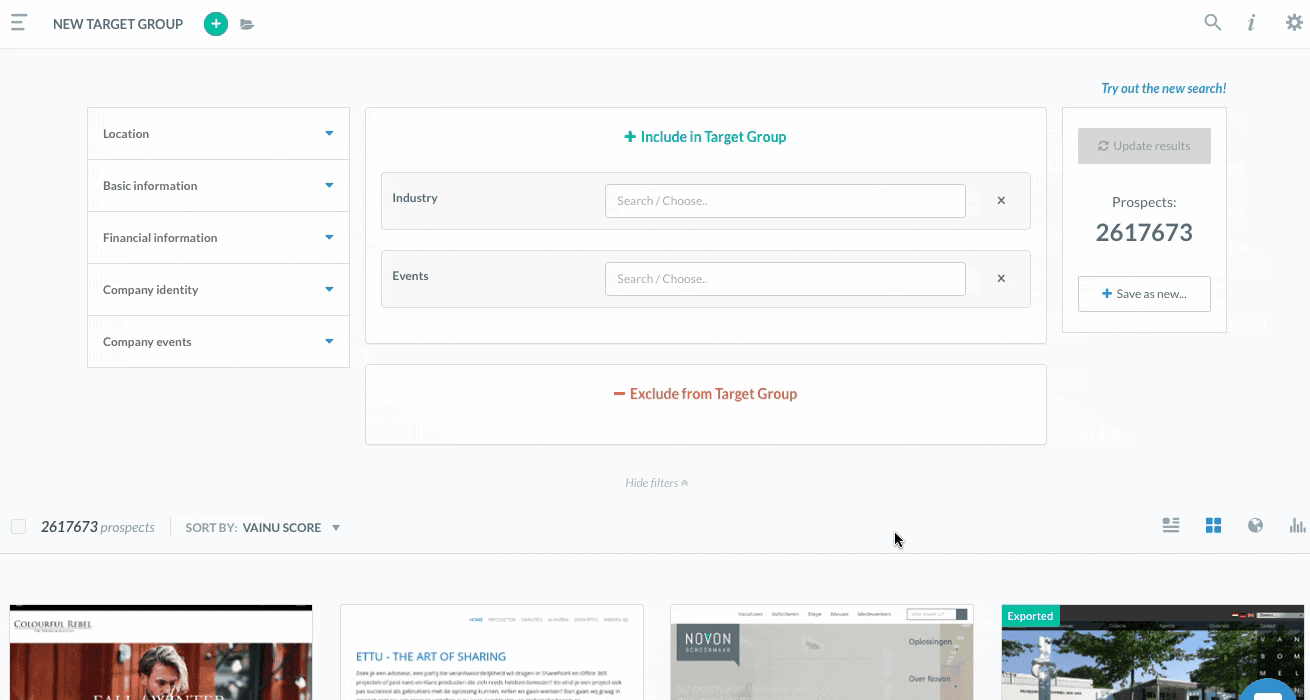The width and height of the screenshot is (1310, 700).
Task: Click the Save as new button
Action: click(1144, 294)
